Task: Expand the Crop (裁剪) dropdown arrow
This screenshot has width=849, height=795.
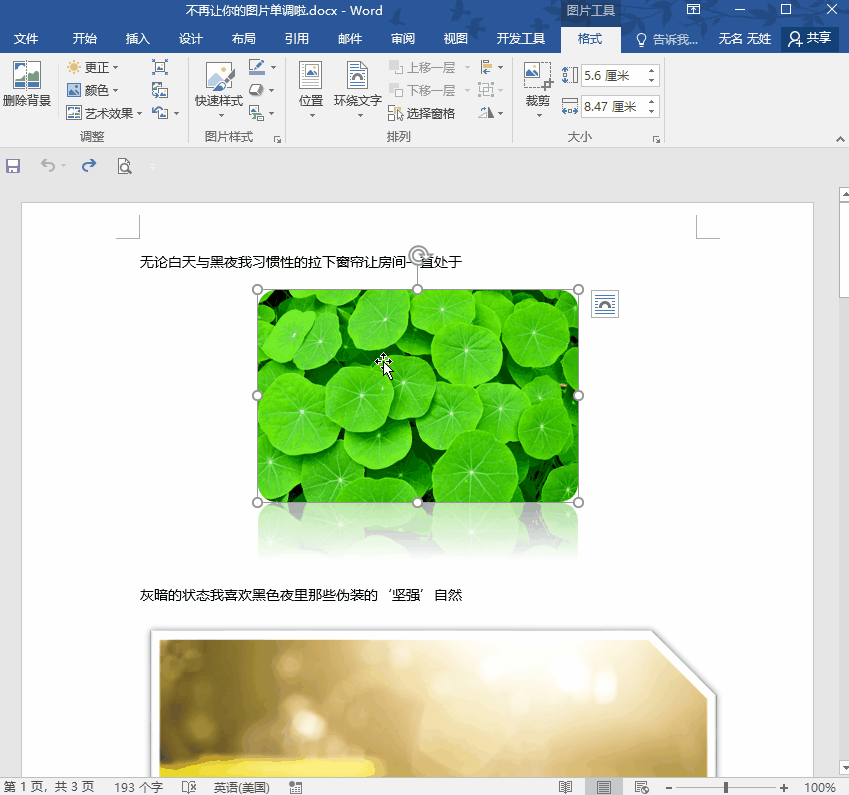Action: click(539, 115)
